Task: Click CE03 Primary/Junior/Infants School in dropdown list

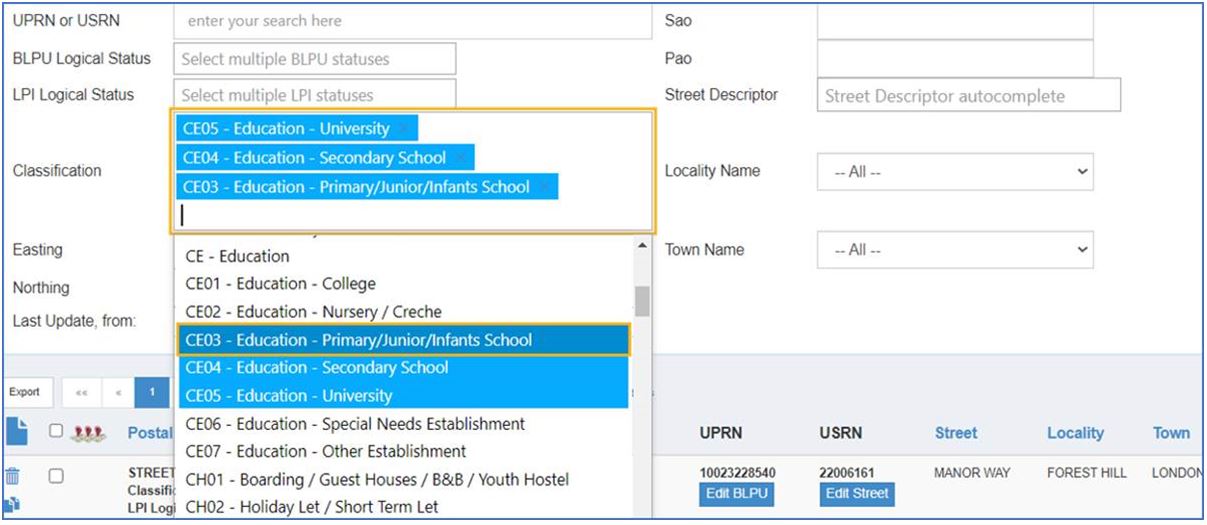Action: (403, 340)
